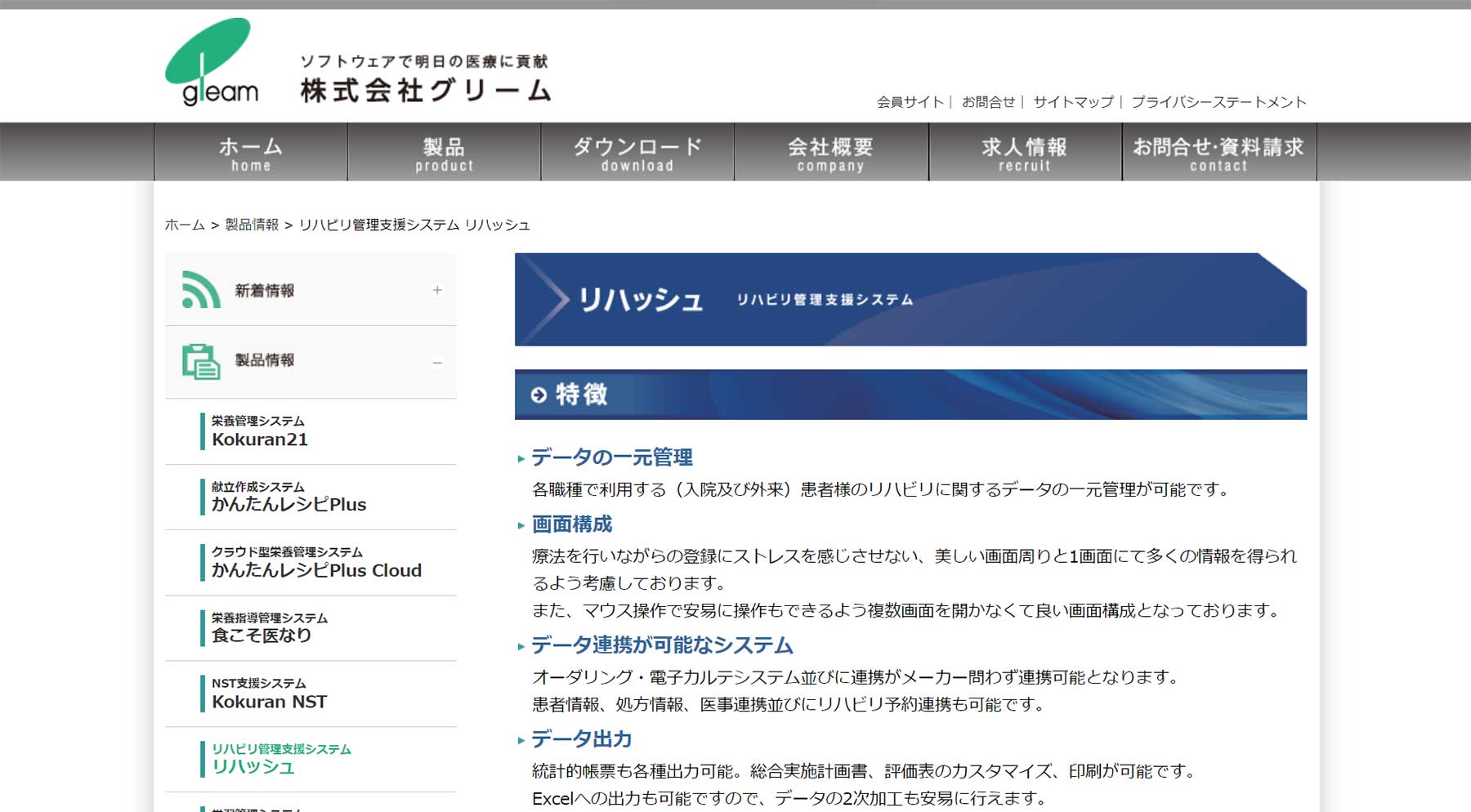Click the 特徴 section header bar
The height and width of the screenshot is (812, 1471).
point(910,395)
